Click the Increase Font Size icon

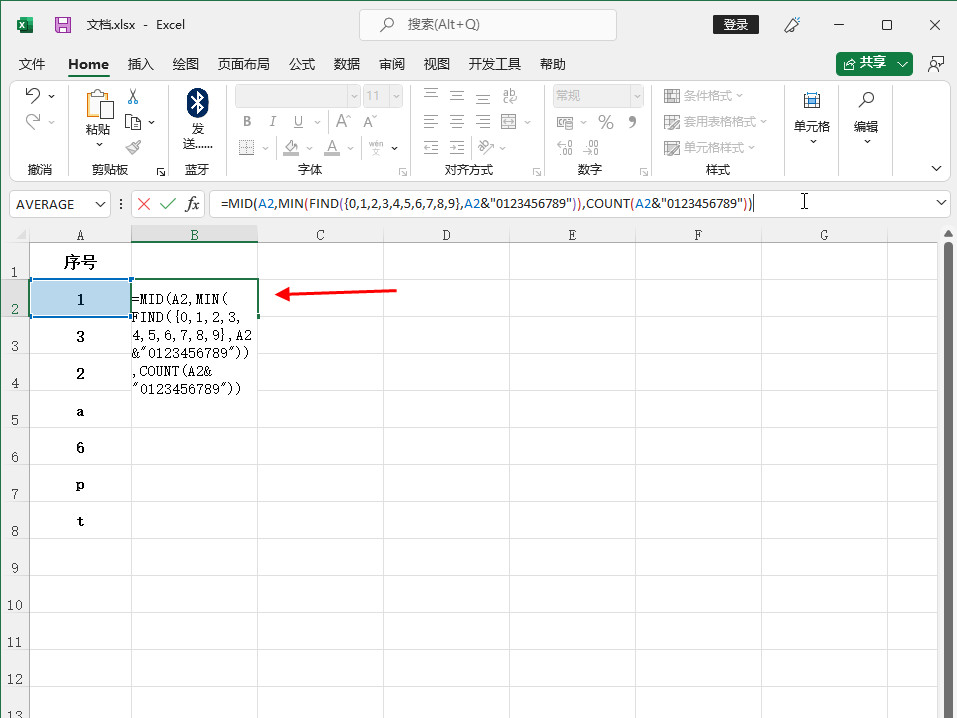click(x=343, y=121)
